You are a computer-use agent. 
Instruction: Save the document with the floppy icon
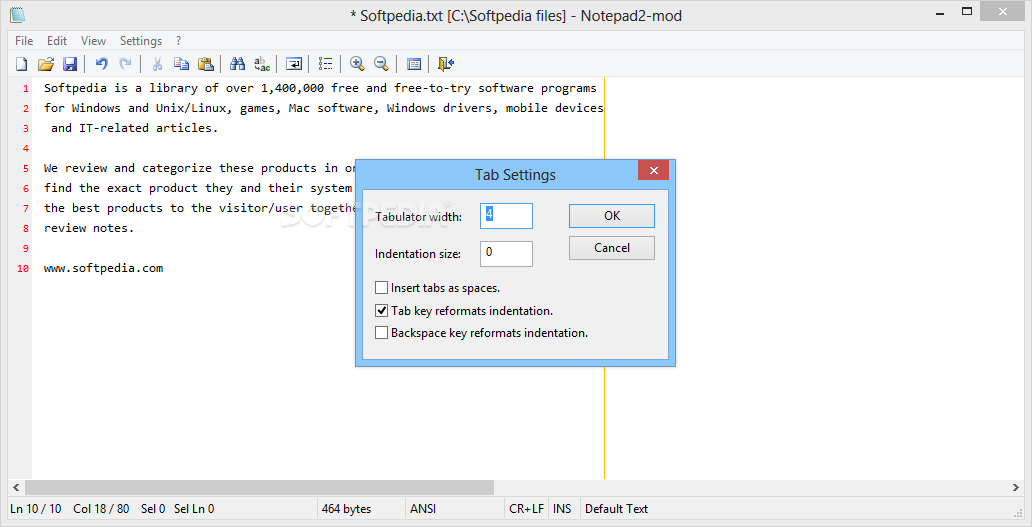(70, 64)
